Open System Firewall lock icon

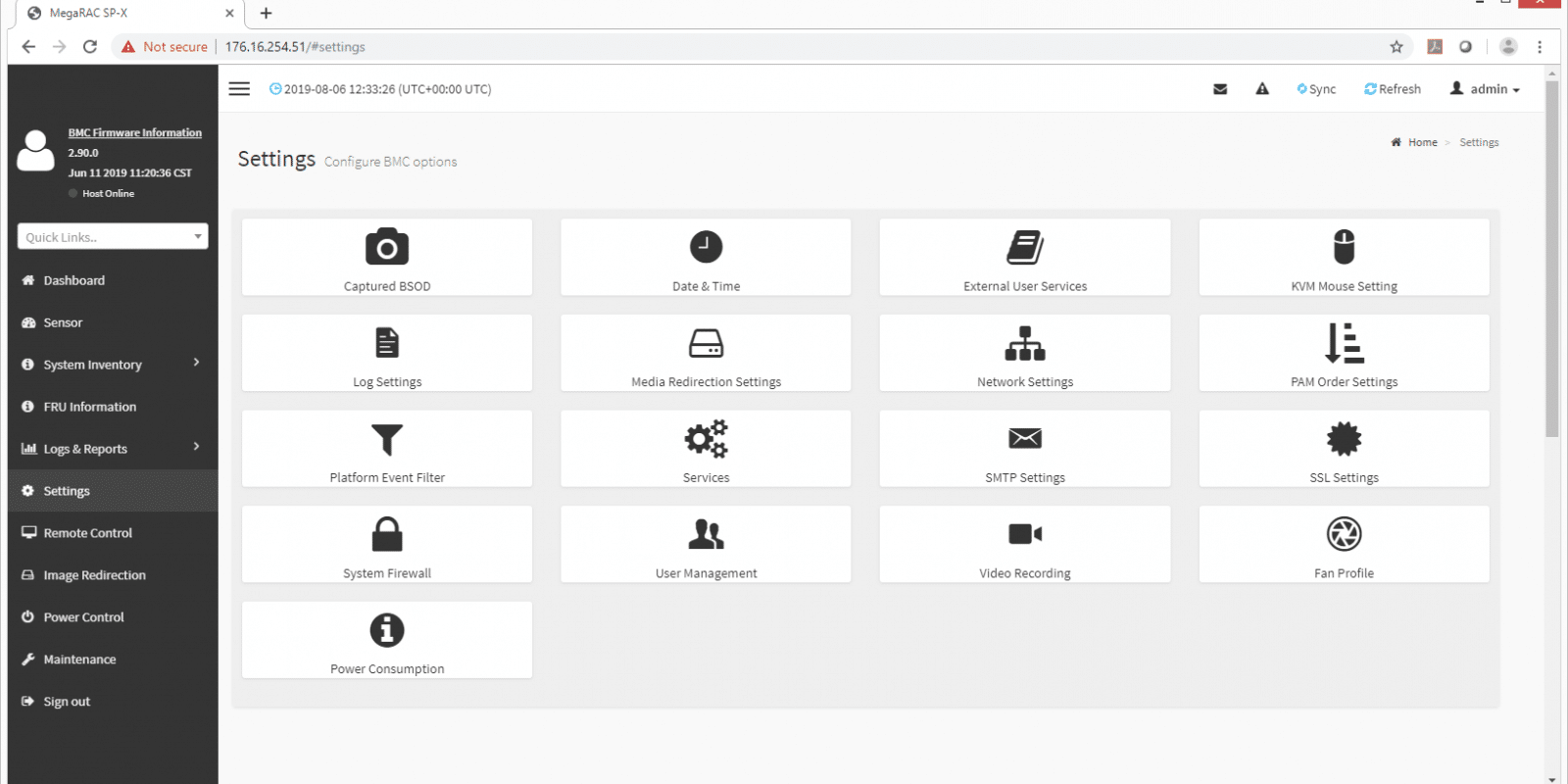pos(387,534)
